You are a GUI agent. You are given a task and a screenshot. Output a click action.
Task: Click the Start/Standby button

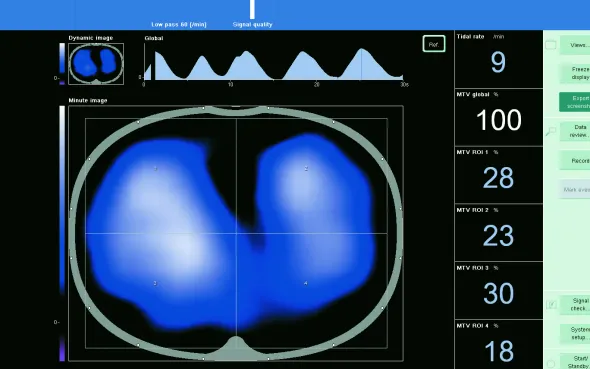tap(576, 362)
